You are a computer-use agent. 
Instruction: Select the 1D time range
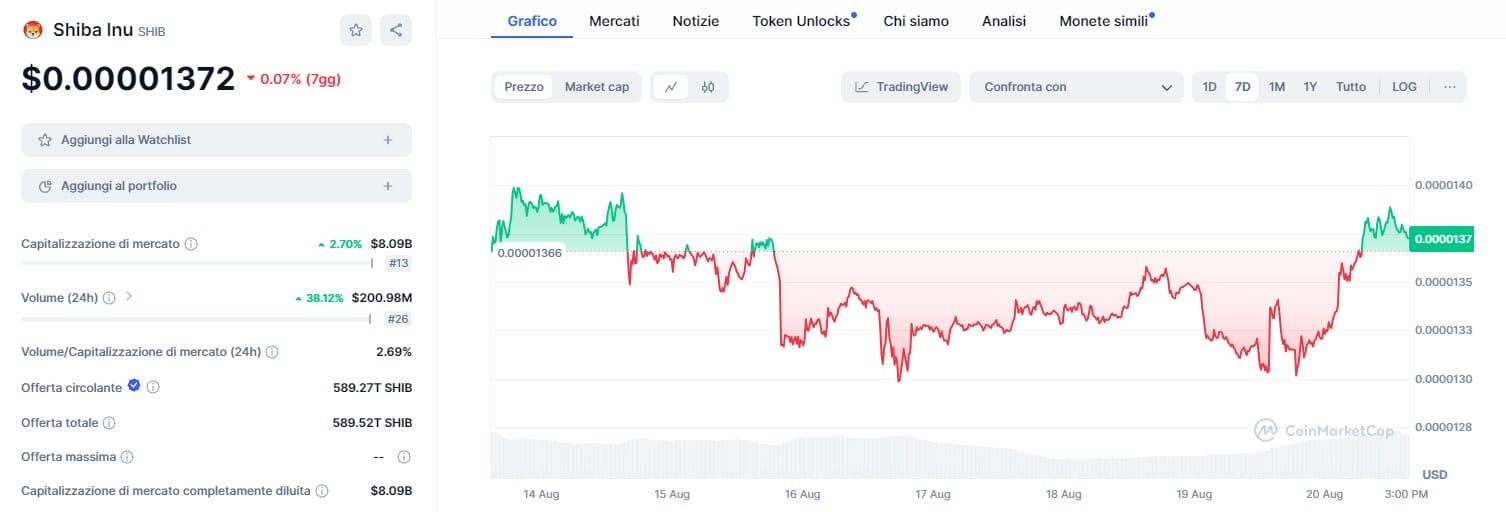click(x=1209, y=87)
